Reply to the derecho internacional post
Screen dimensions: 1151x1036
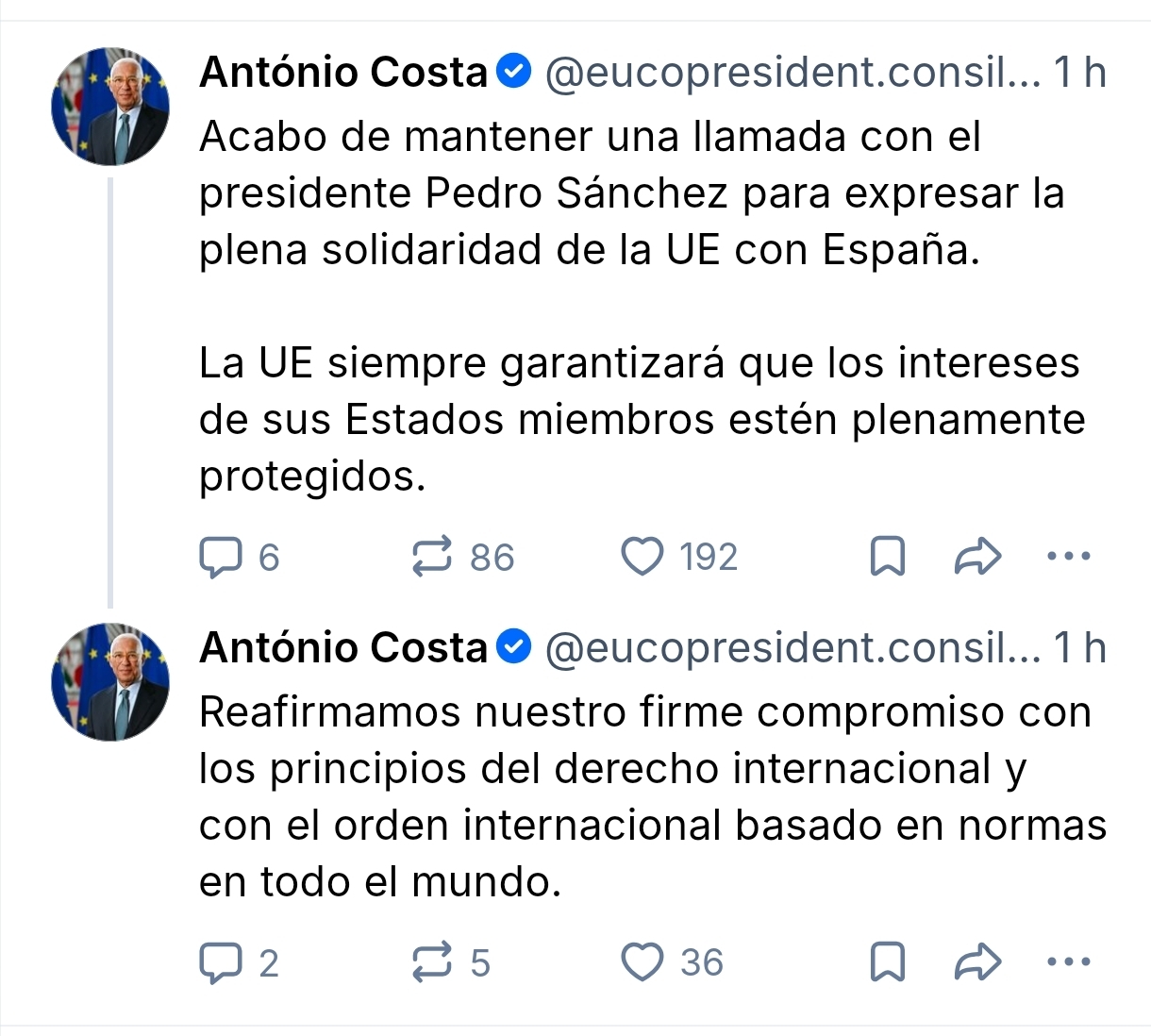click(x=221, y=962)
